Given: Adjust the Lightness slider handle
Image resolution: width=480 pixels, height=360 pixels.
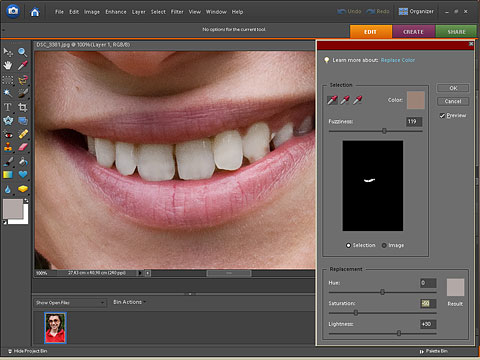Looking at the screenshot, I should coord(399,333).
